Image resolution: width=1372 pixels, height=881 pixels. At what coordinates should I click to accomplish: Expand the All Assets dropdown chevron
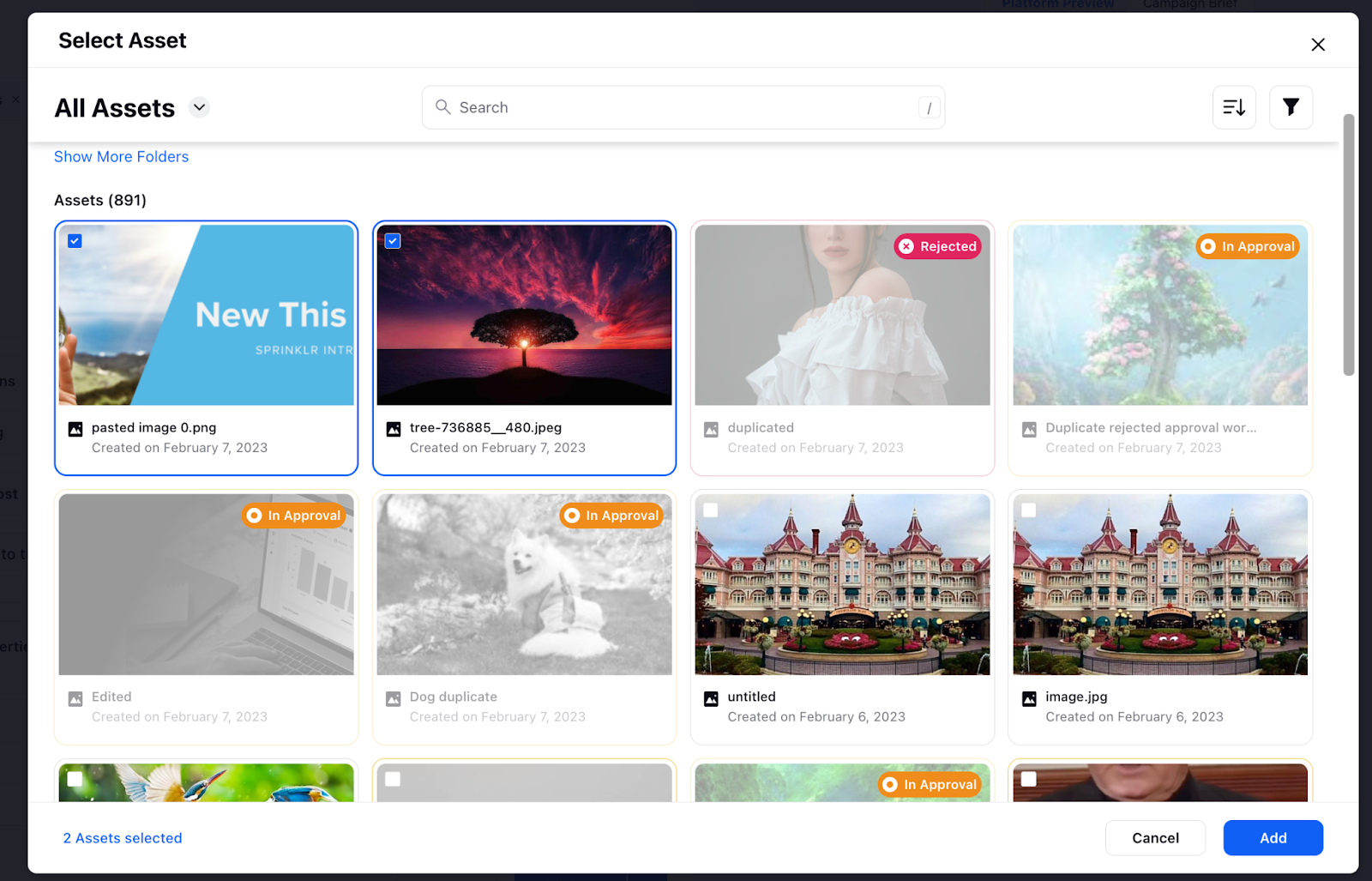[x=199, y=107]
